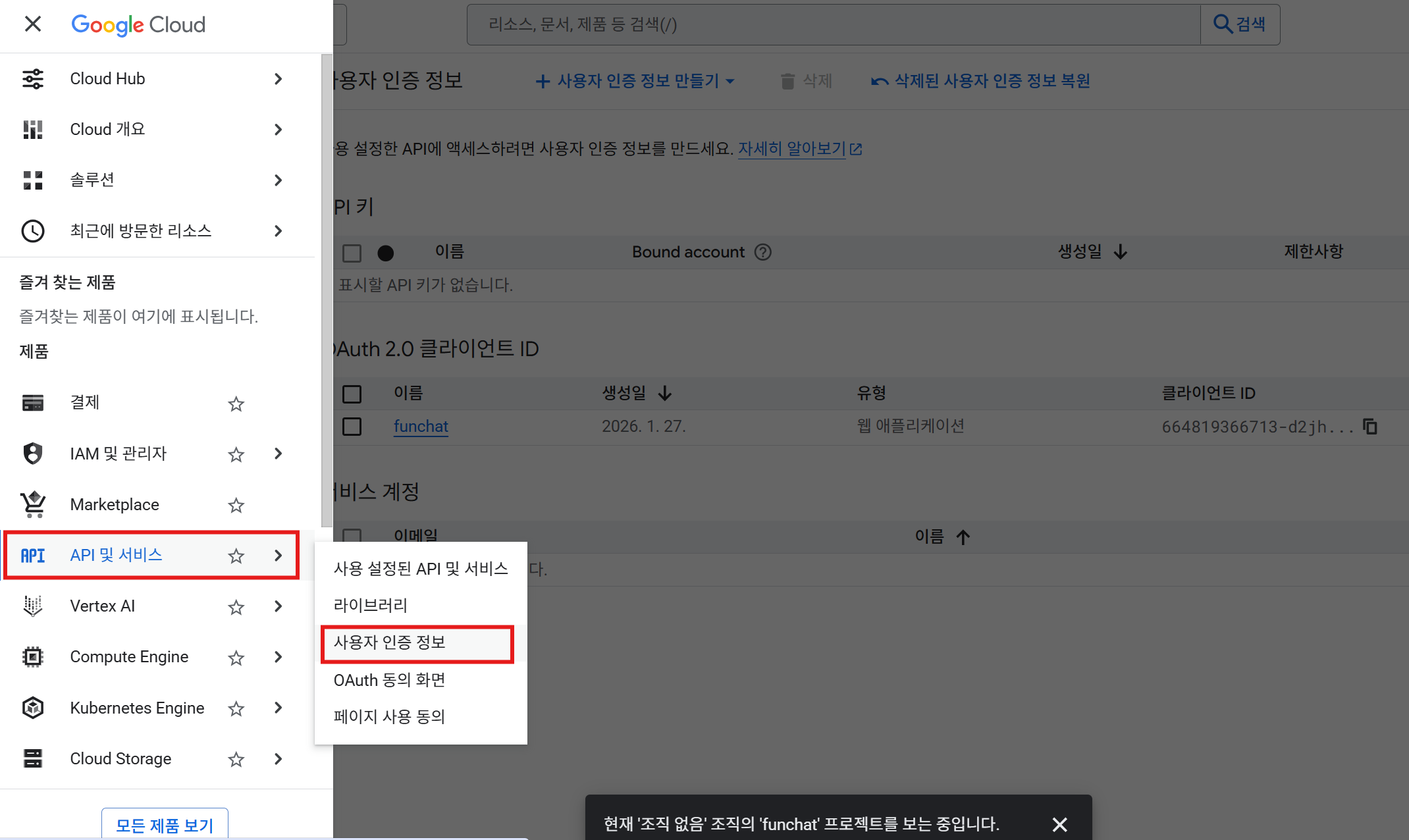Open OAuth 동의 화면 menu item
1409x840 pixels.
coord(390,680)
